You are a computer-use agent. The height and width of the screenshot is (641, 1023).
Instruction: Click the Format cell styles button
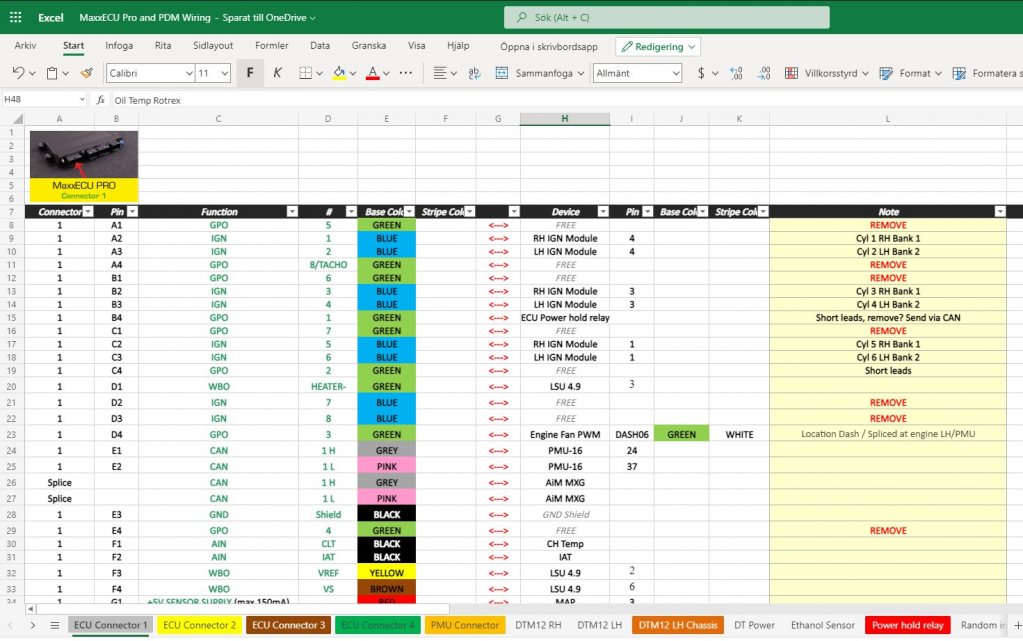[x=909, y=73]
